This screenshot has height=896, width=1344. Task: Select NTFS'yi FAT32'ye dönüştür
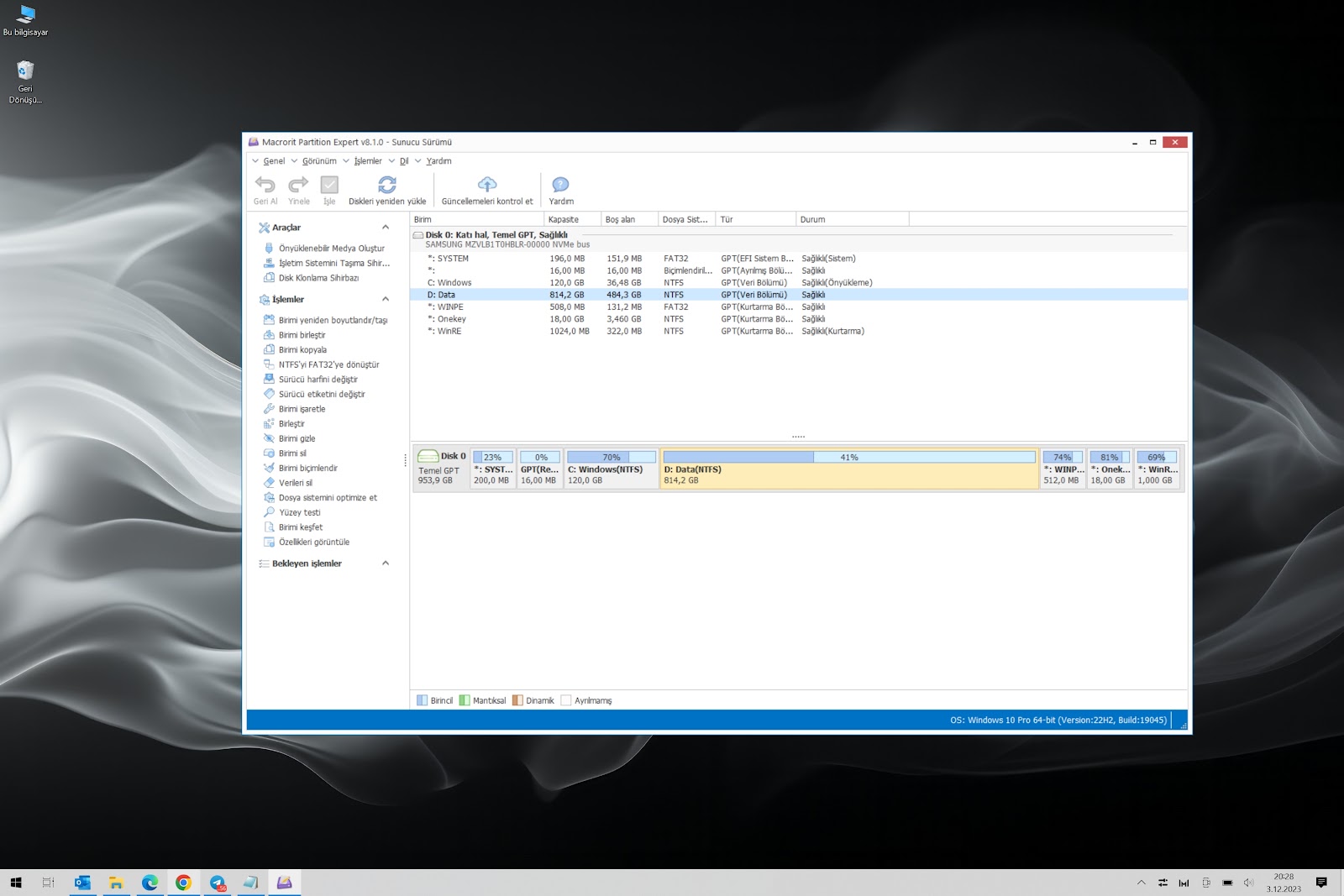pos(328,364)
